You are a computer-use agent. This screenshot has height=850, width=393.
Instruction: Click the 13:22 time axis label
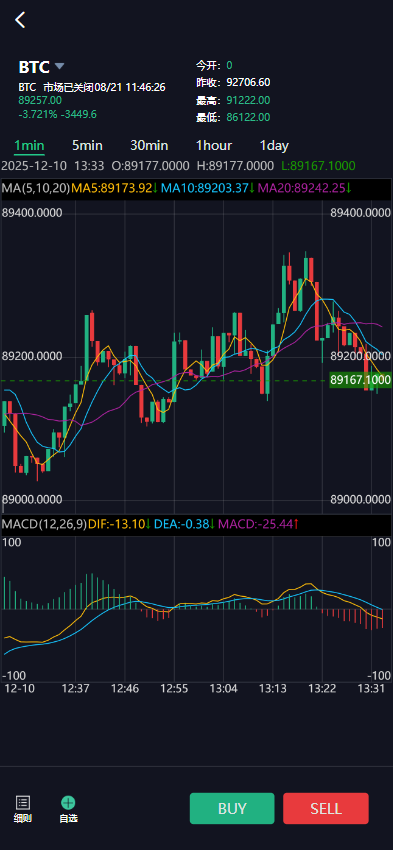322,688
